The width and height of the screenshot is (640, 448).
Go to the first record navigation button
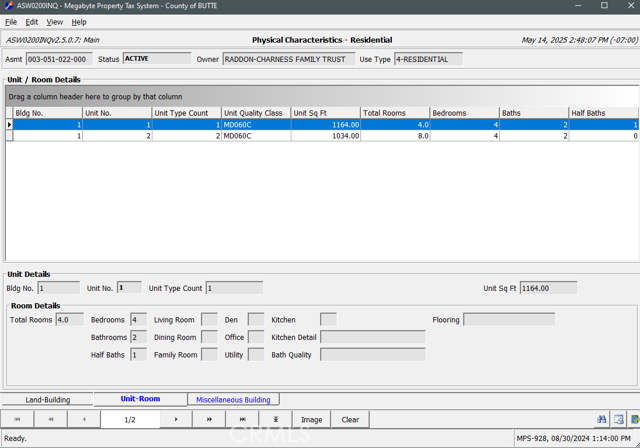pos(17,419)
